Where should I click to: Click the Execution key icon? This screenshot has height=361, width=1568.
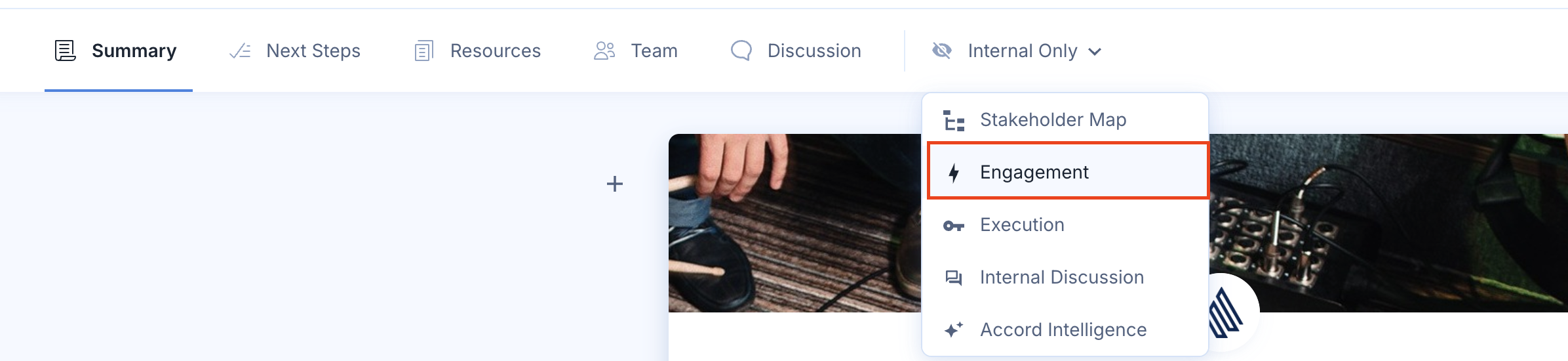954,226
